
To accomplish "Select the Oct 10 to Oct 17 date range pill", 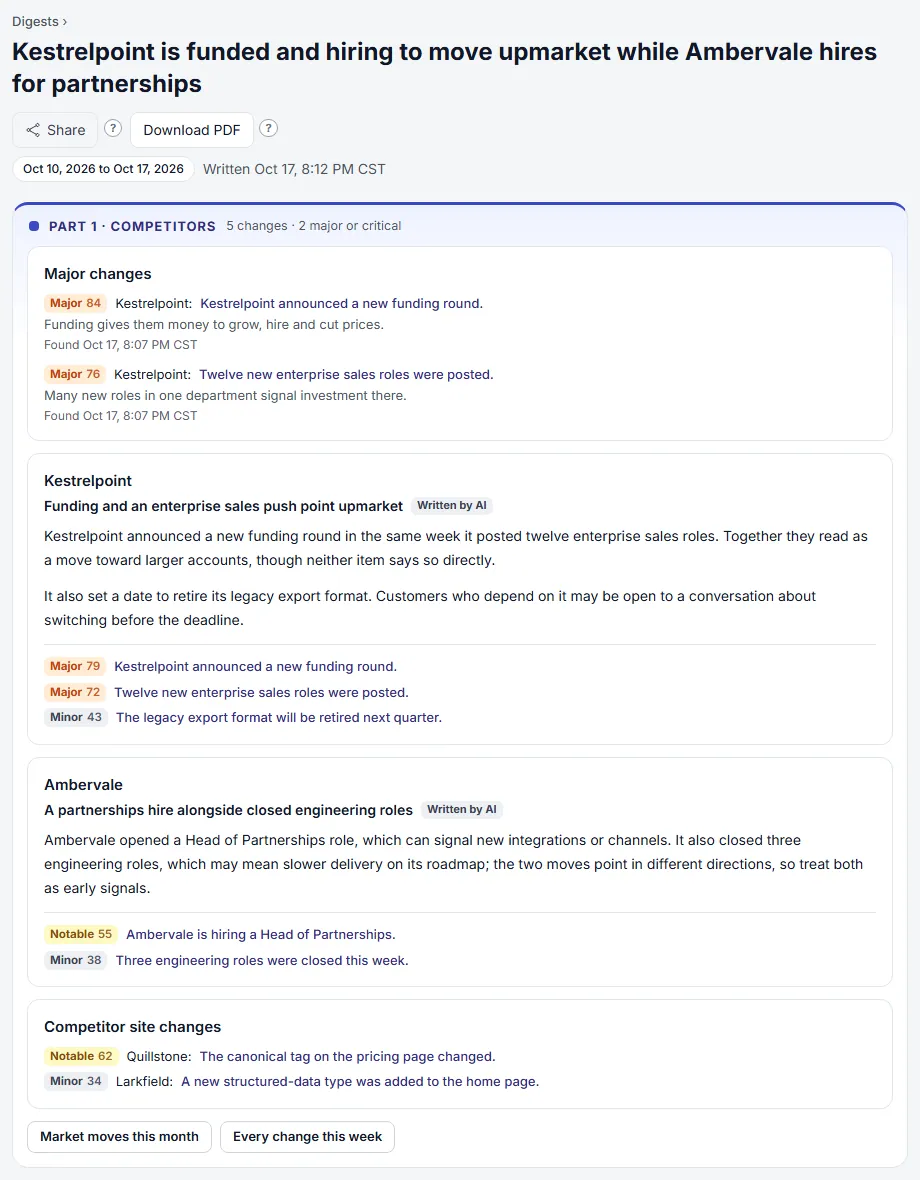I will click(103, 169).
